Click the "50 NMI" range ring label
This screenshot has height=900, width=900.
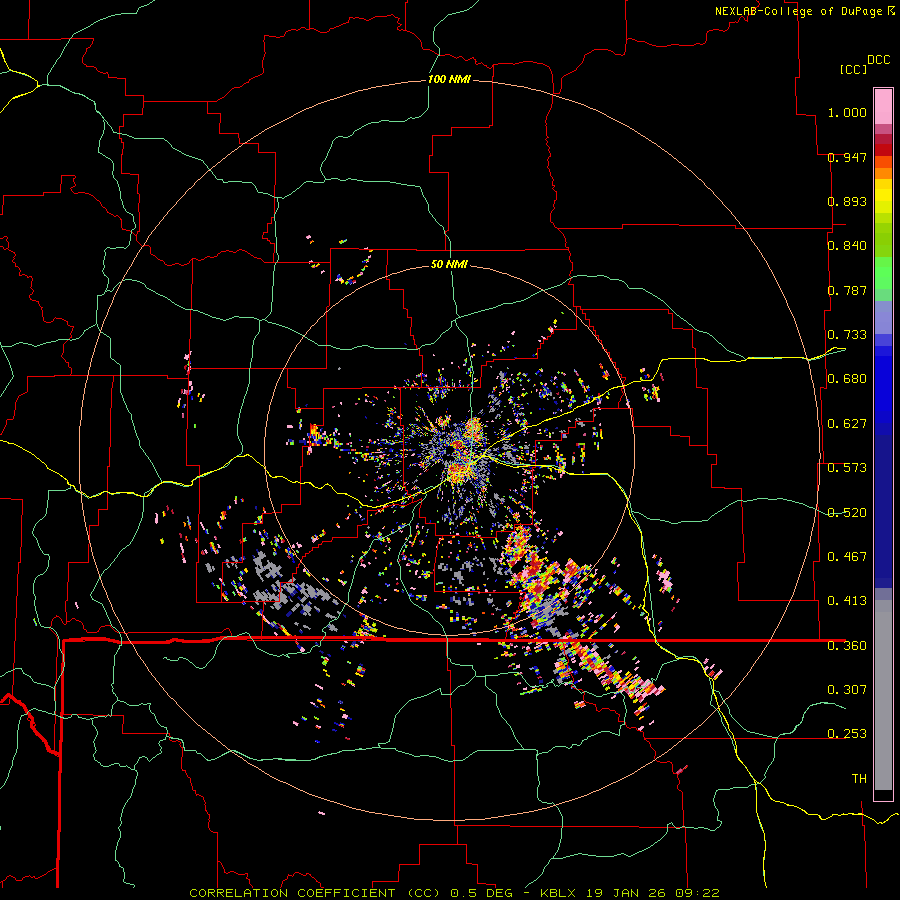click(449, 264)
